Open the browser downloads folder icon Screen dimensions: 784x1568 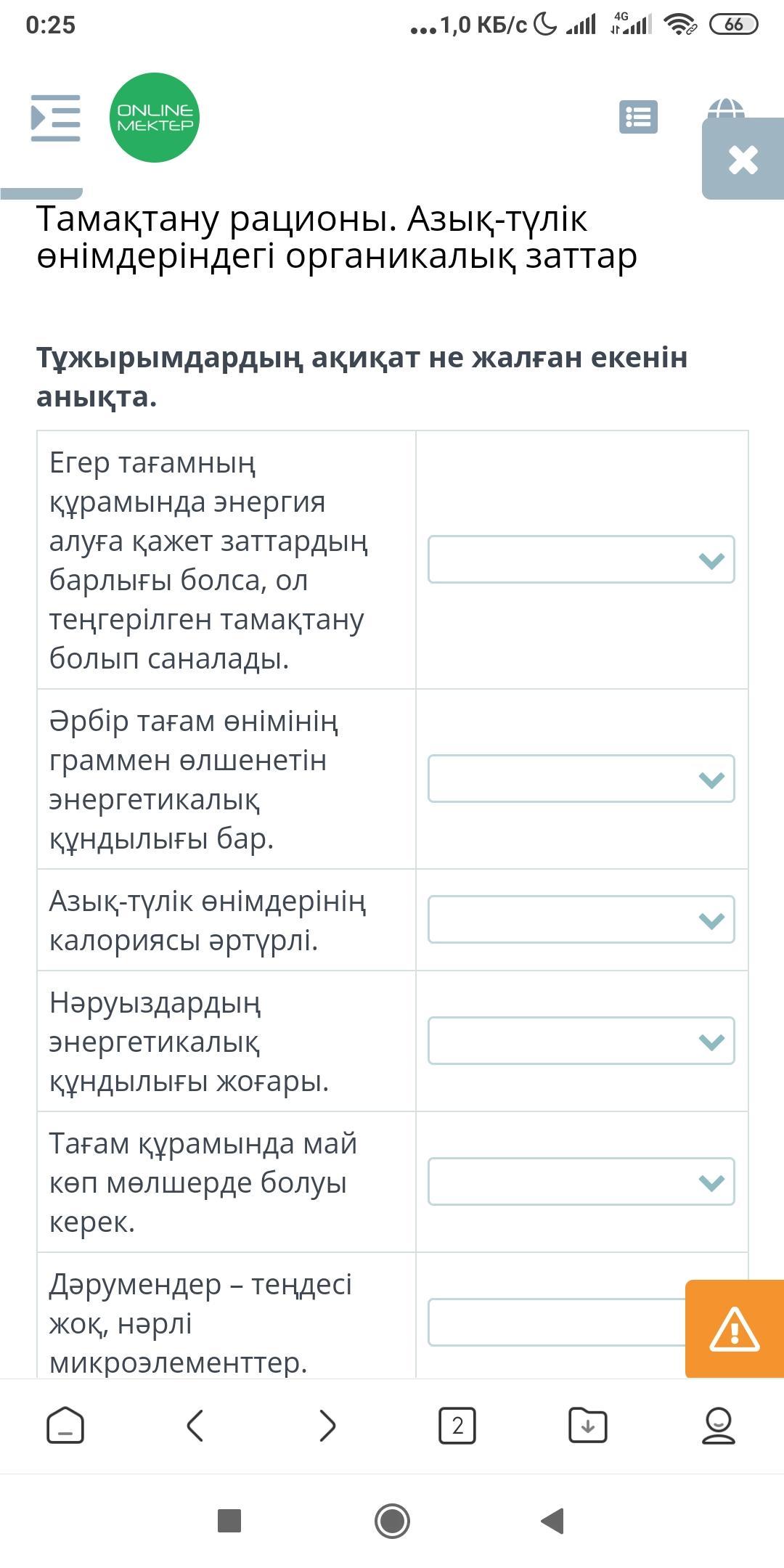[588, 1426]
